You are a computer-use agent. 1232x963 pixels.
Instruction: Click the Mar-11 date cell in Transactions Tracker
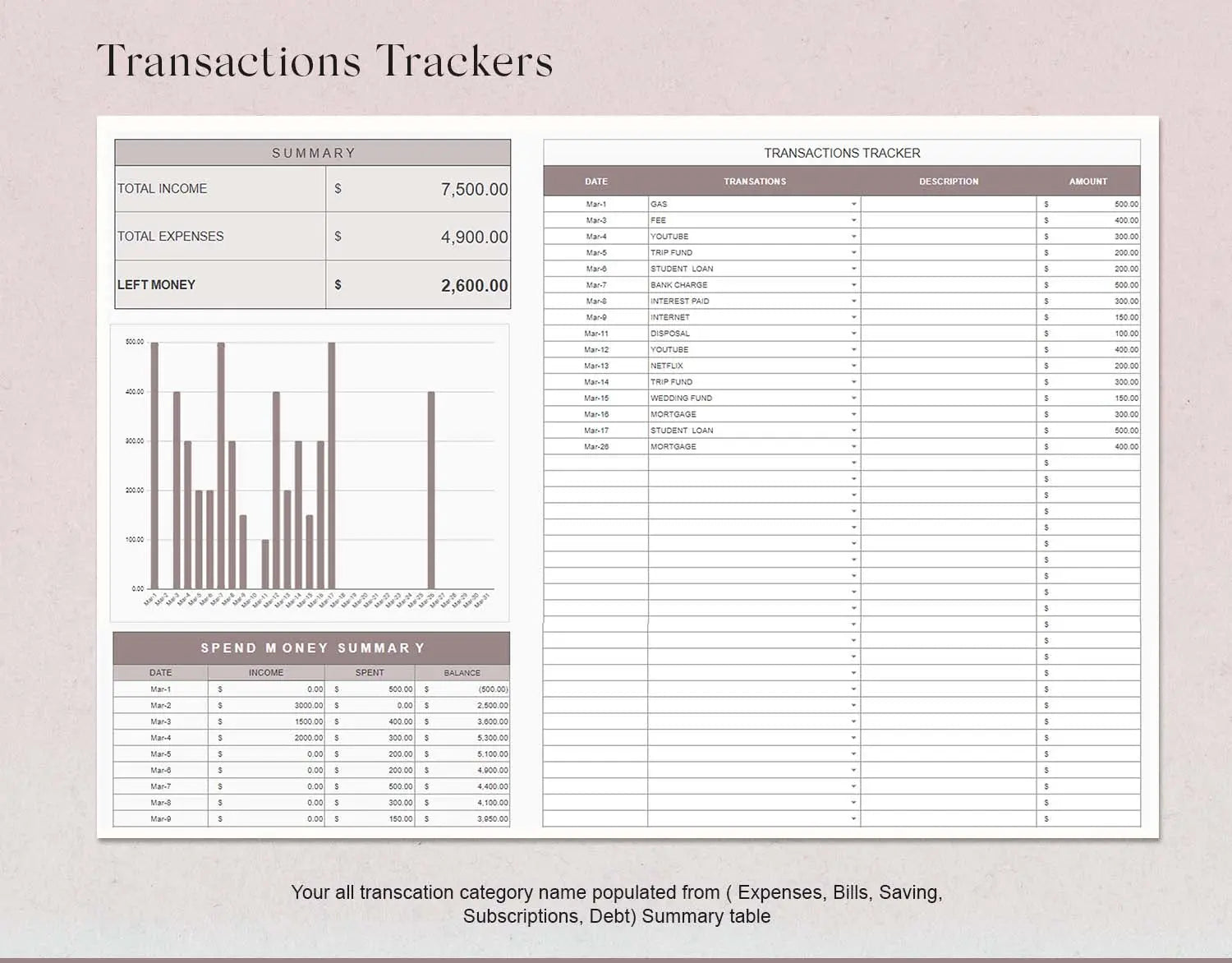(596, 334)
